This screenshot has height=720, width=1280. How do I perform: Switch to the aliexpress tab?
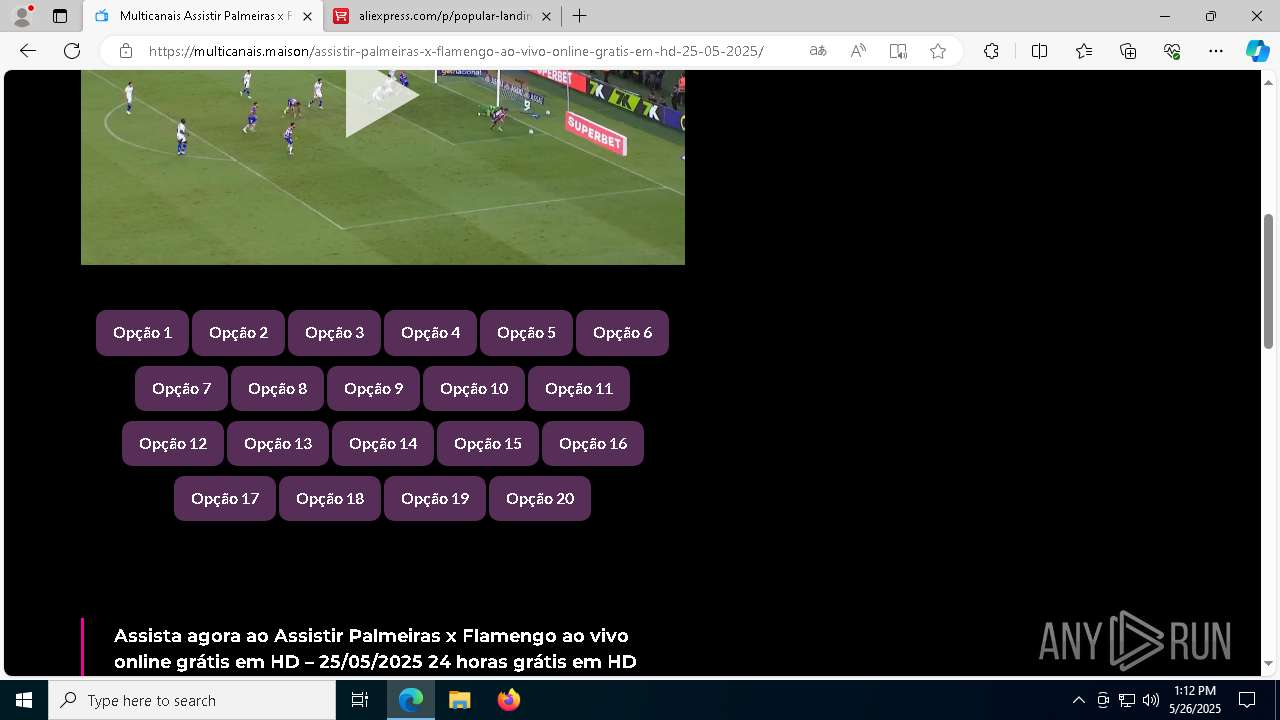(443, 16)
